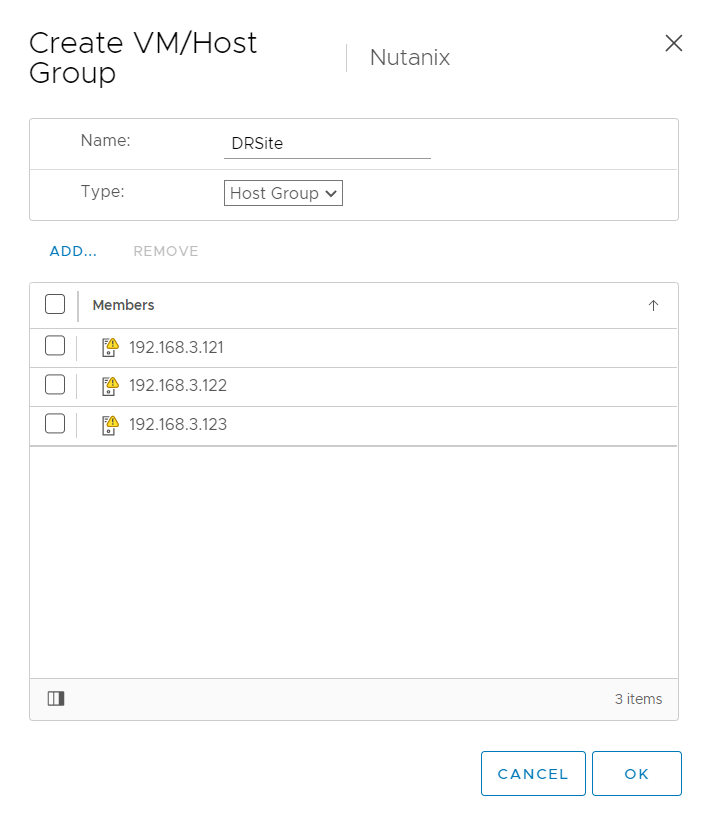Click ADD... to add group members
Image resolution: width=707 pixels, height=821 pixels.
(73, 251)
